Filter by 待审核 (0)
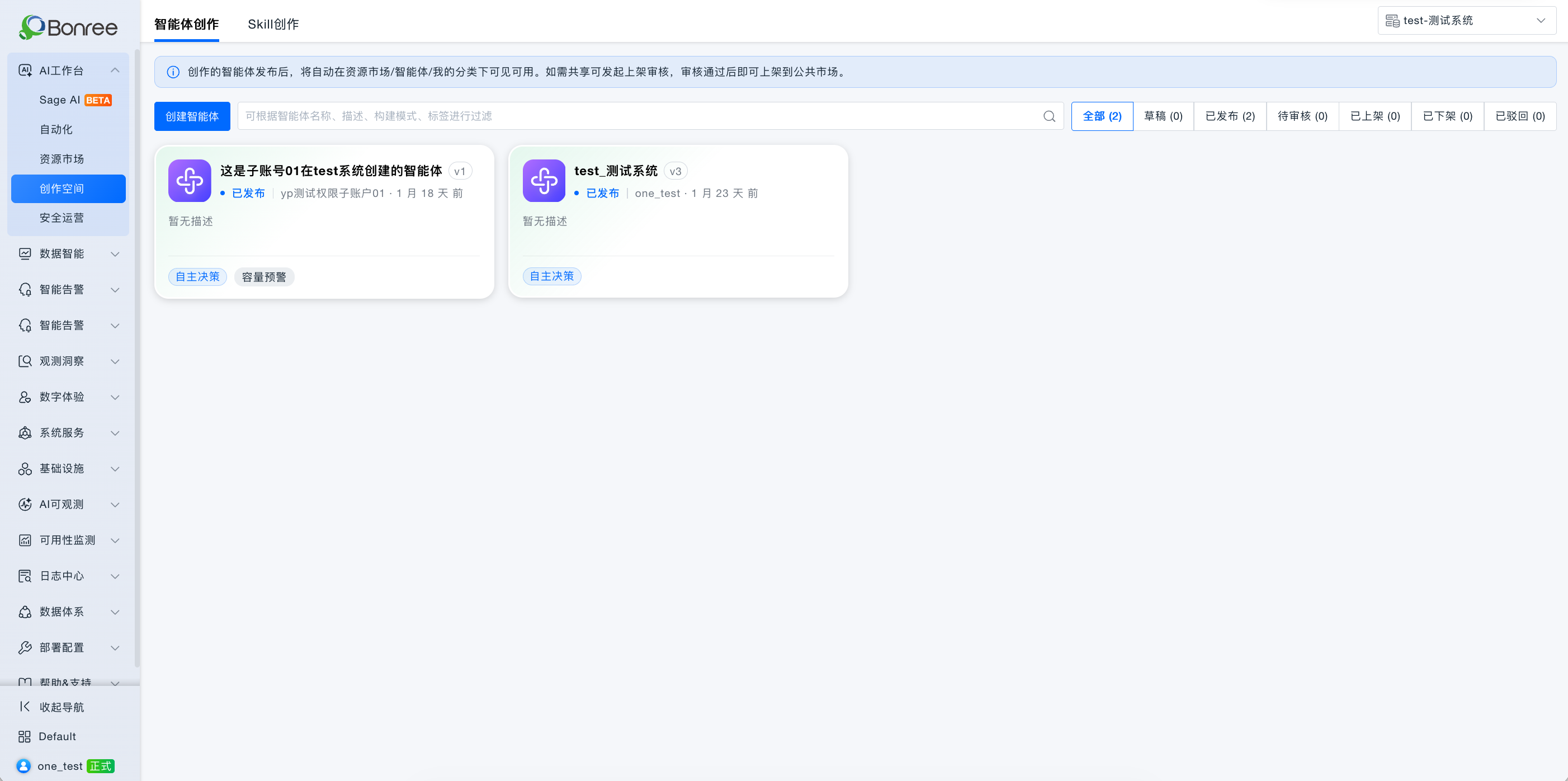Image resolution: width=1568 pixels, height=781 pixels. pos(1302,116)
